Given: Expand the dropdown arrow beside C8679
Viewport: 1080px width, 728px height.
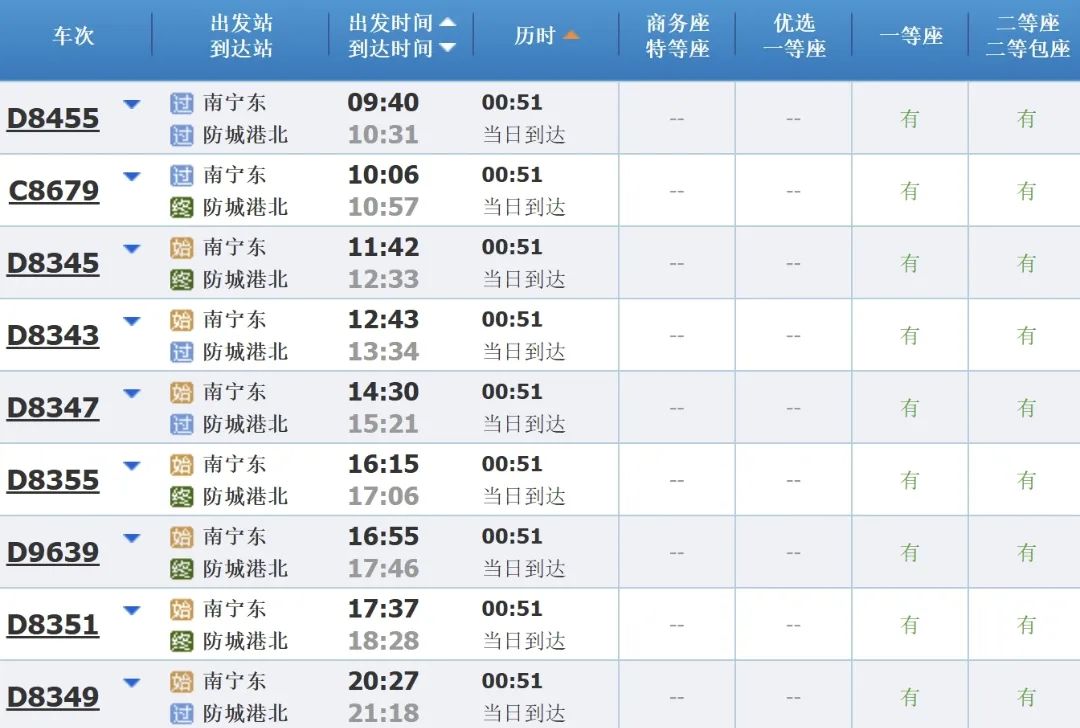Looking at the screenshot, I should [x=131, y=177].
